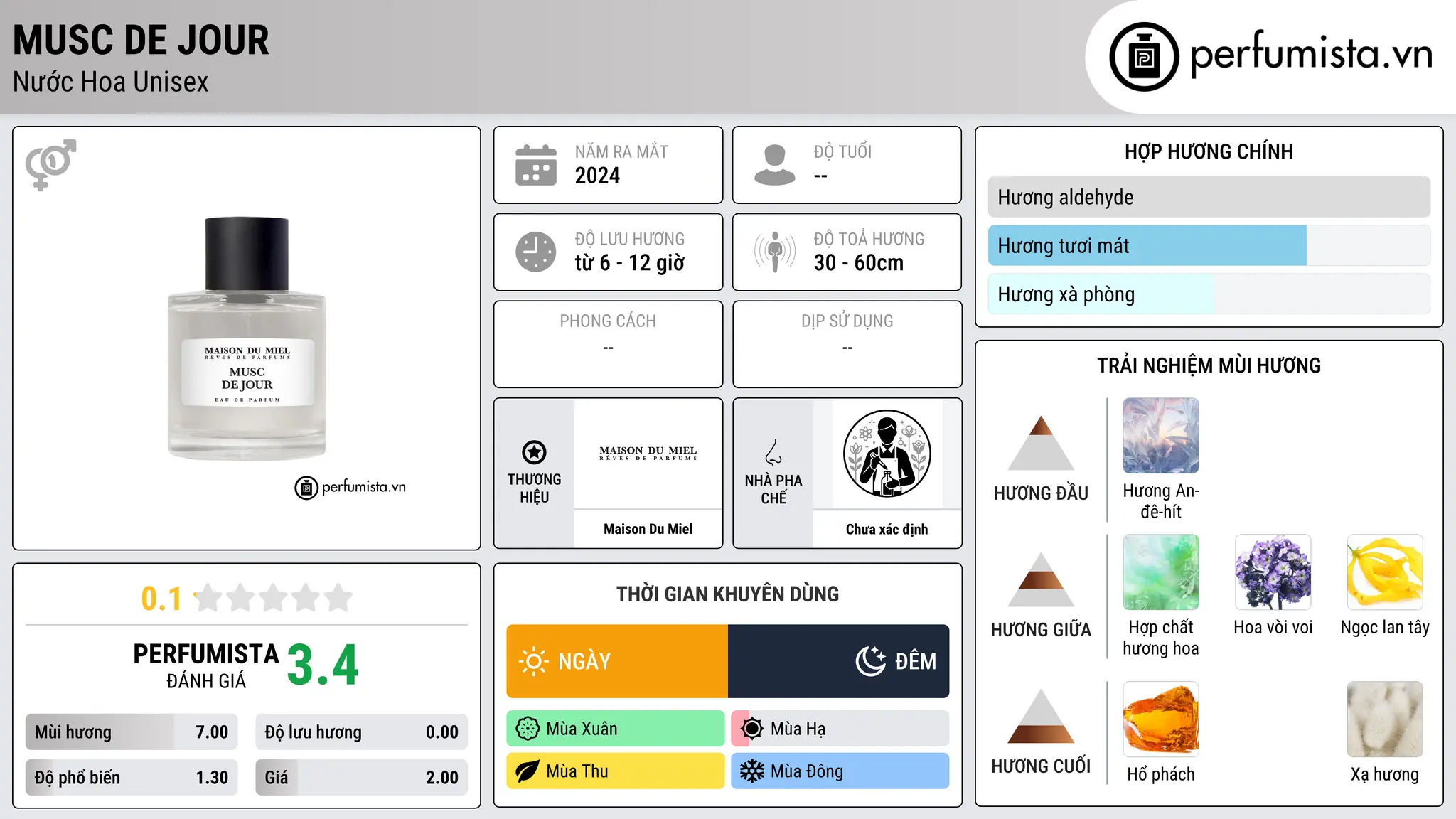Select the Ngày daytime segment

[x=617, y=661]
